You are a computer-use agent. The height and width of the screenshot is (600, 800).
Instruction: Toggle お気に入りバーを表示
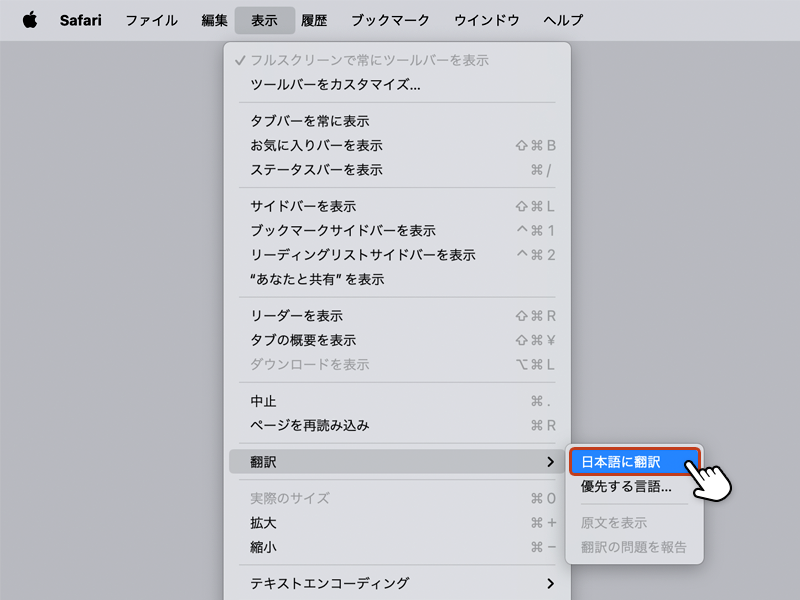316,145
